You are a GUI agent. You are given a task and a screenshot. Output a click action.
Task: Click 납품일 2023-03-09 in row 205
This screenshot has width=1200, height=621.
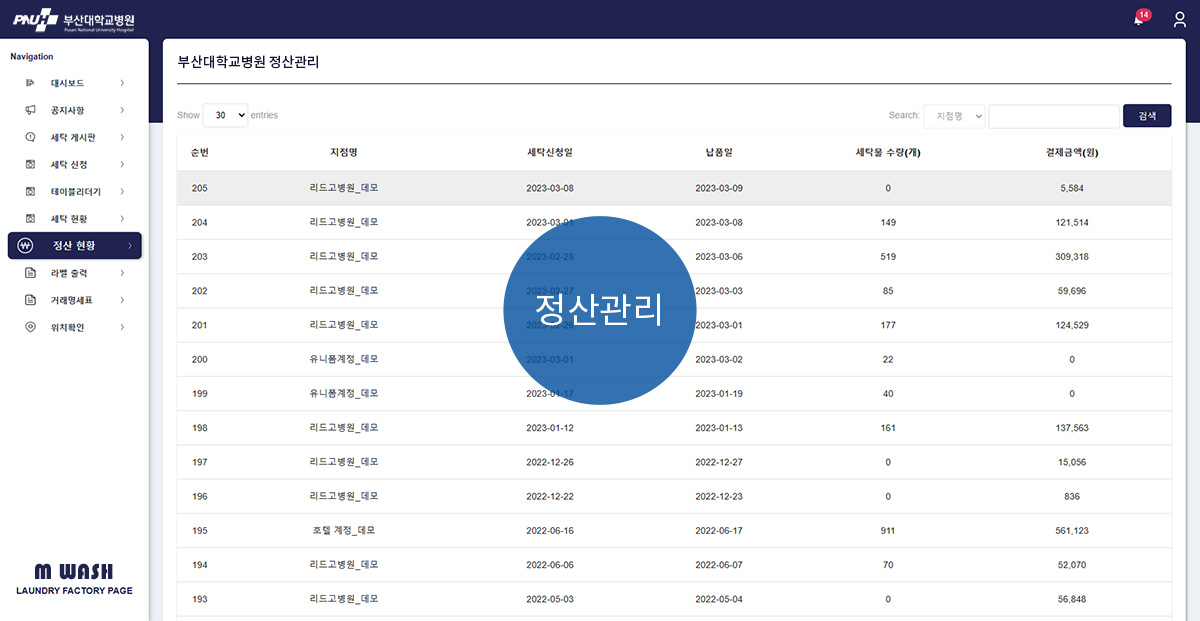(719, 188)
